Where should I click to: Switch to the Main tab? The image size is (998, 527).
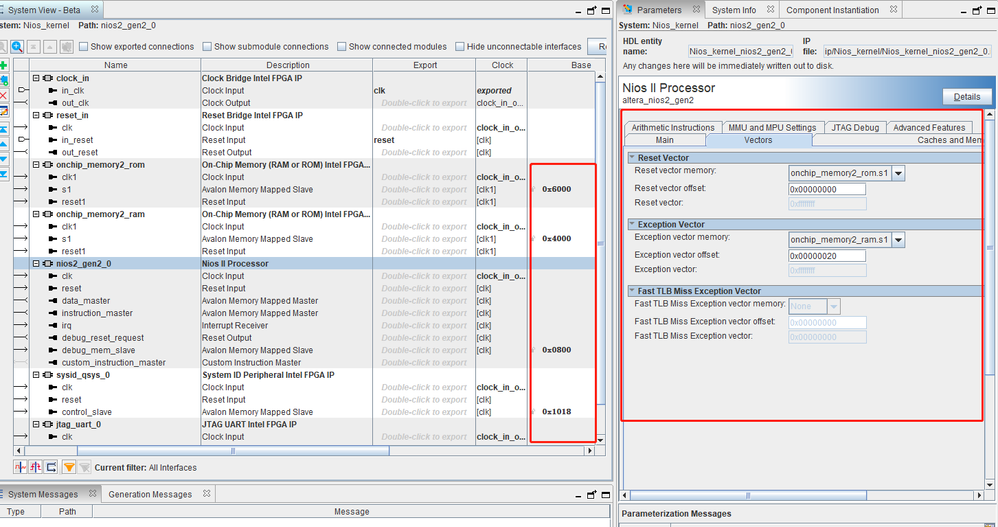[x=664, y=140]
